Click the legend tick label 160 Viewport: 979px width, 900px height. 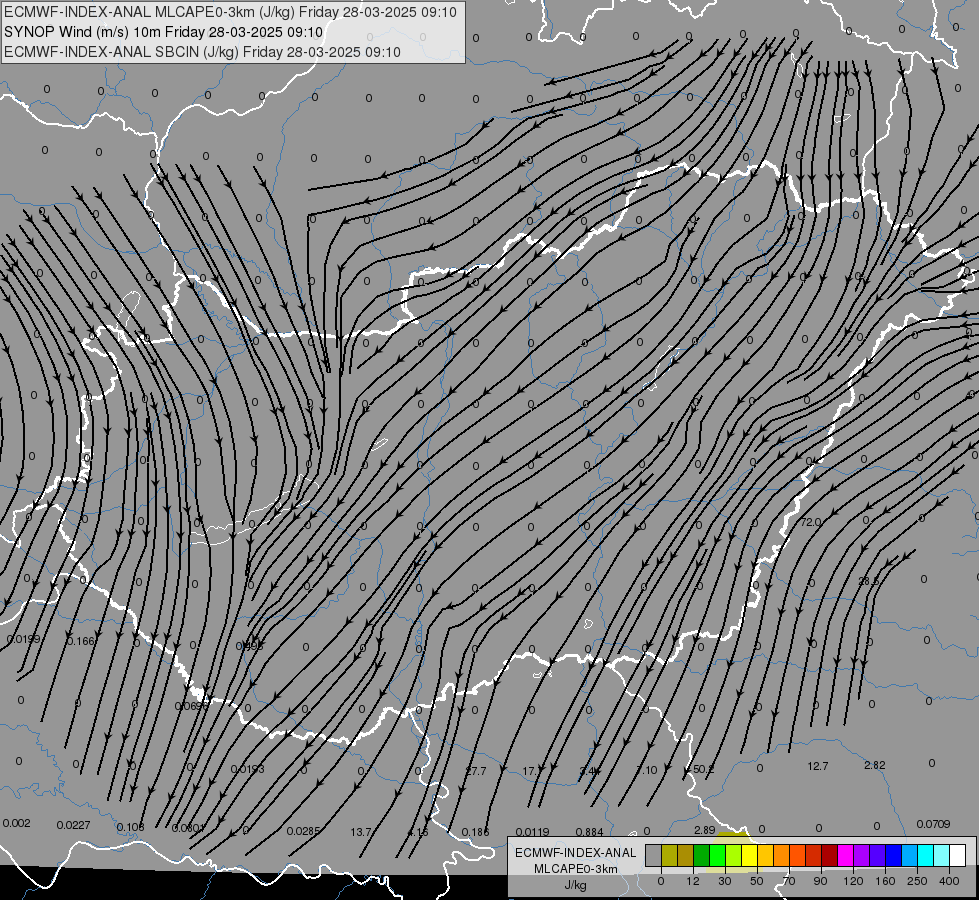tap(885, 881)
